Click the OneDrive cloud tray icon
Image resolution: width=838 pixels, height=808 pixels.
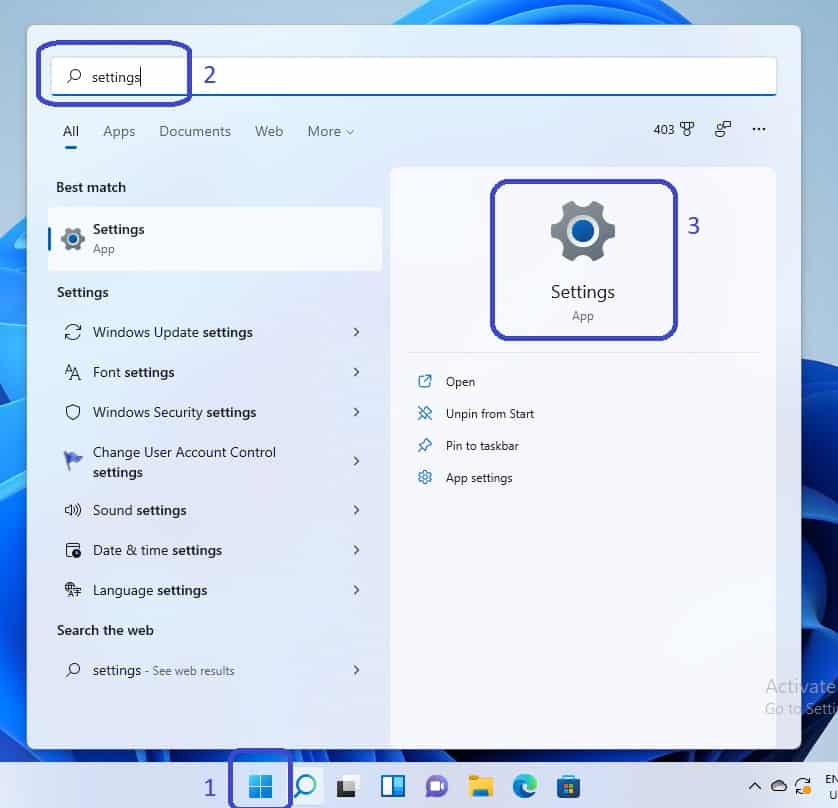pos(779,786)
